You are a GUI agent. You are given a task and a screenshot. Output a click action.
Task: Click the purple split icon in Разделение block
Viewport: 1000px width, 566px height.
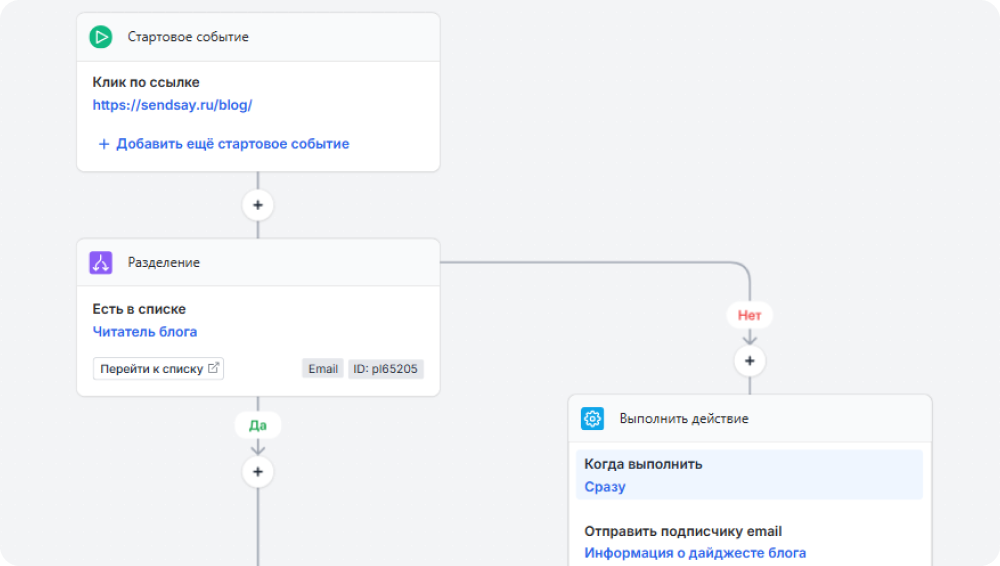click(101, 263)
